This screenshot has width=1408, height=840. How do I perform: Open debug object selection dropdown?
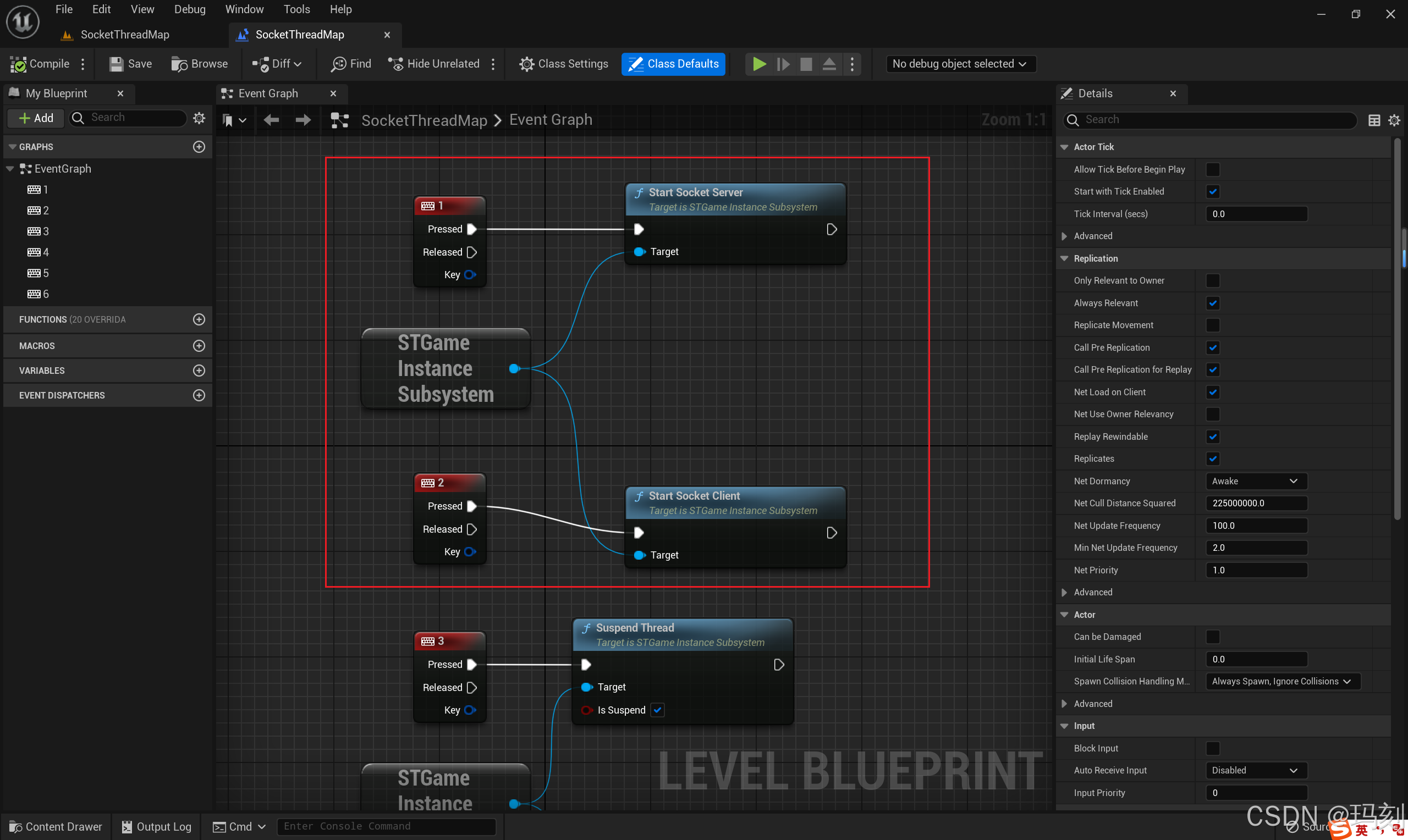[x=960, y=64]
